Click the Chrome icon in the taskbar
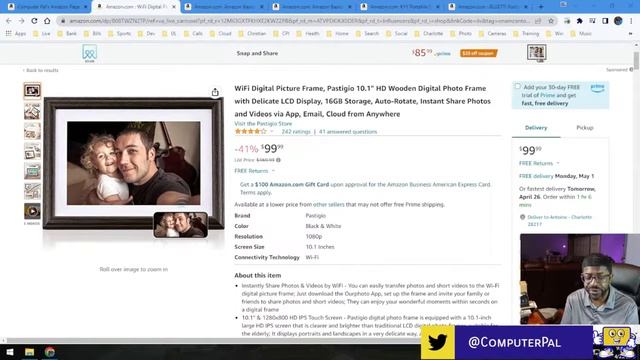The image size is (640, 360). point(50,352)
